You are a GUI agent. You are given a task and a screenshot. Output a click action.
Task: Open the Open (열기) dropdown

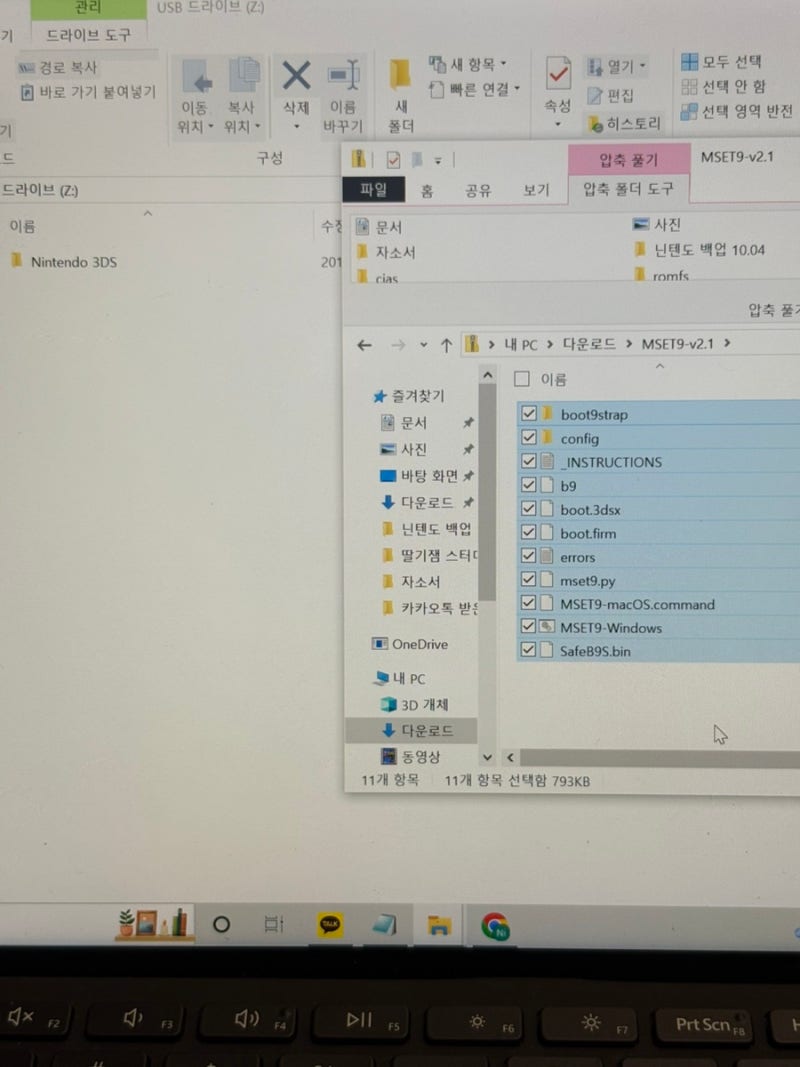(616, 67)
